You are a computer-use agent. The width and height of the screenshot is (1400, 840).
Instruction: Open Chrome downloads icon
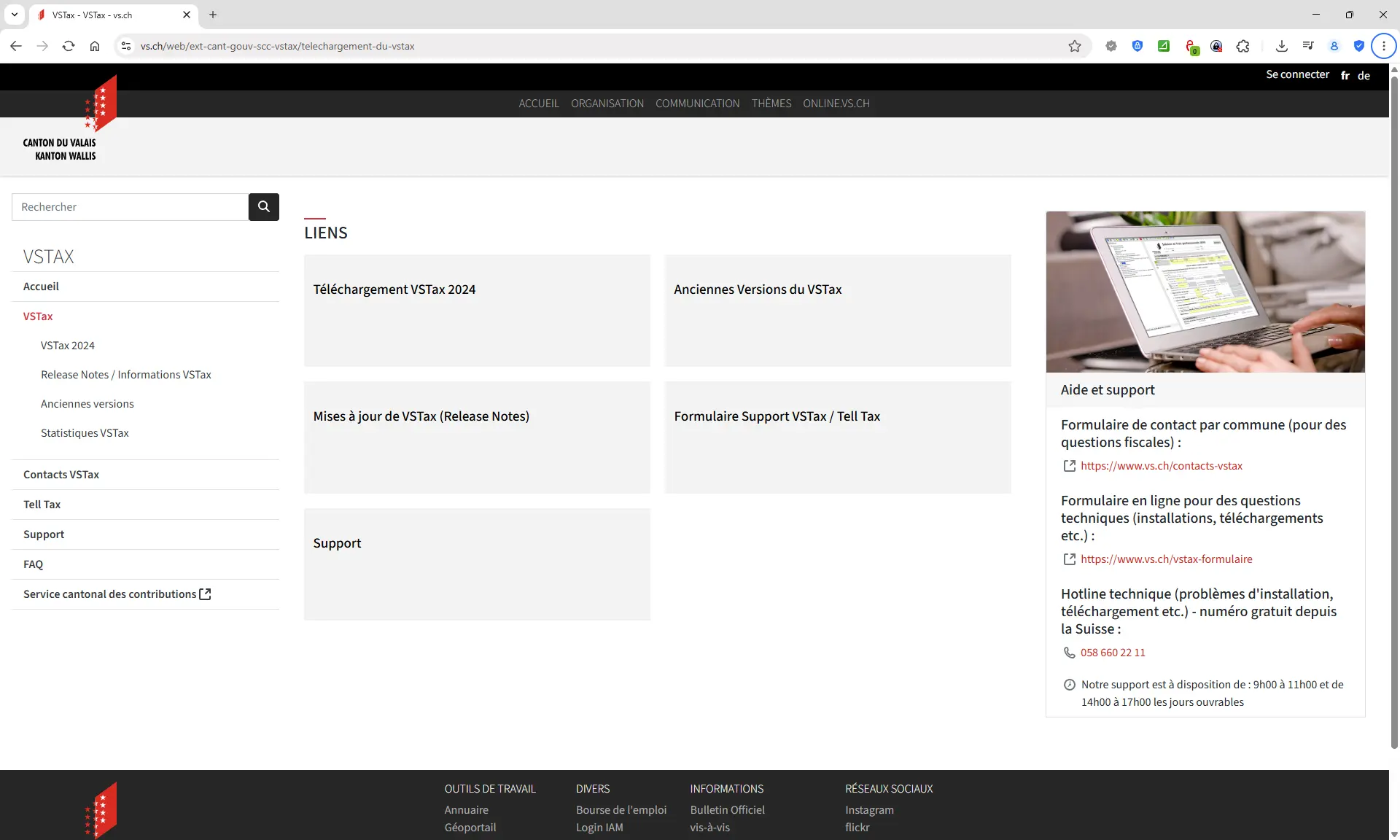1281,46
